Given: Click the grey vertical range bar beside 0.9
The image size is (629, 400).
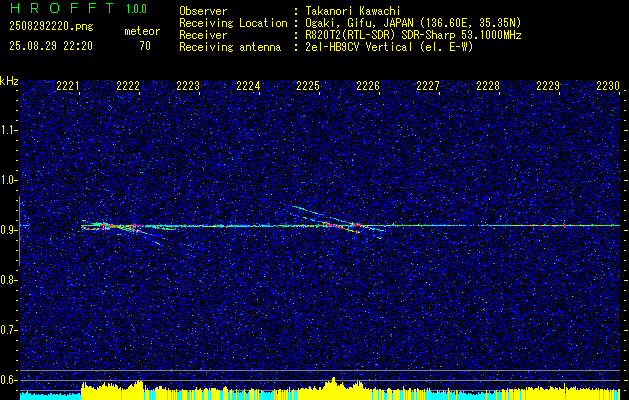Looking at the screenshot, I should [19, 231].
